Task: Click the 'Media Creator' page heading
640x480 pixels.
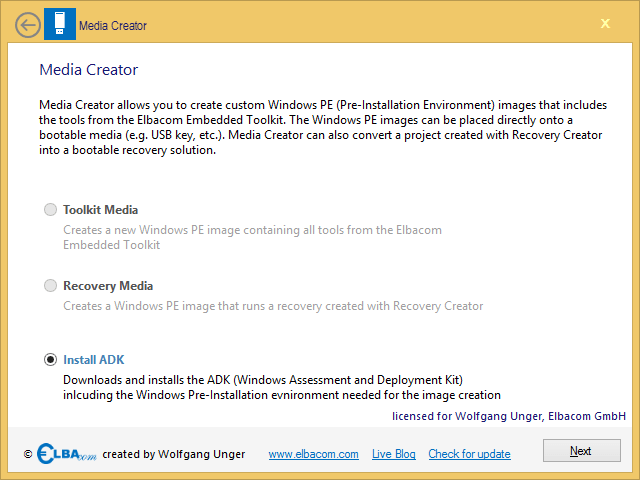Action: [89, 70]
